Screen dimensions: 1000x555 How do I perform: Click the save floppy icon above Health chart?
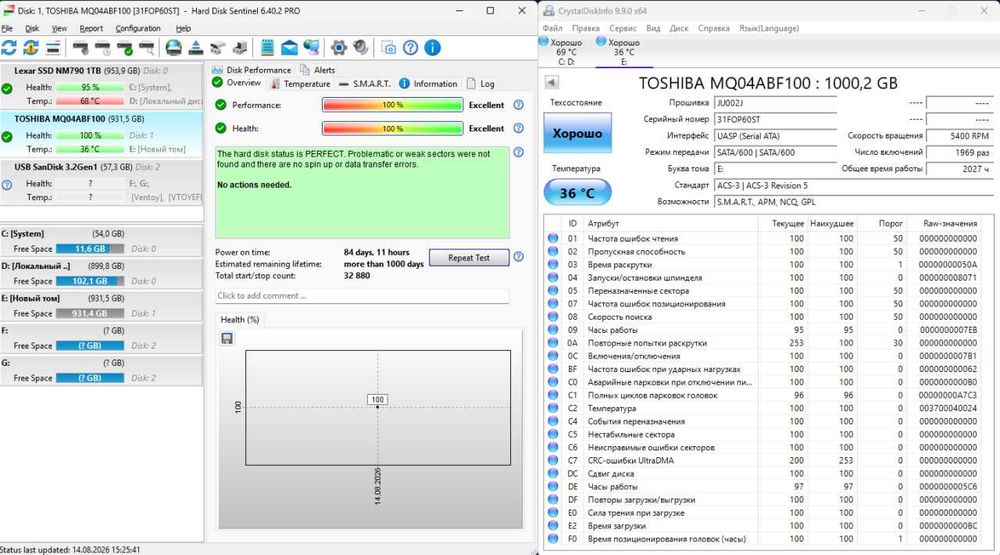click(227, 338)
